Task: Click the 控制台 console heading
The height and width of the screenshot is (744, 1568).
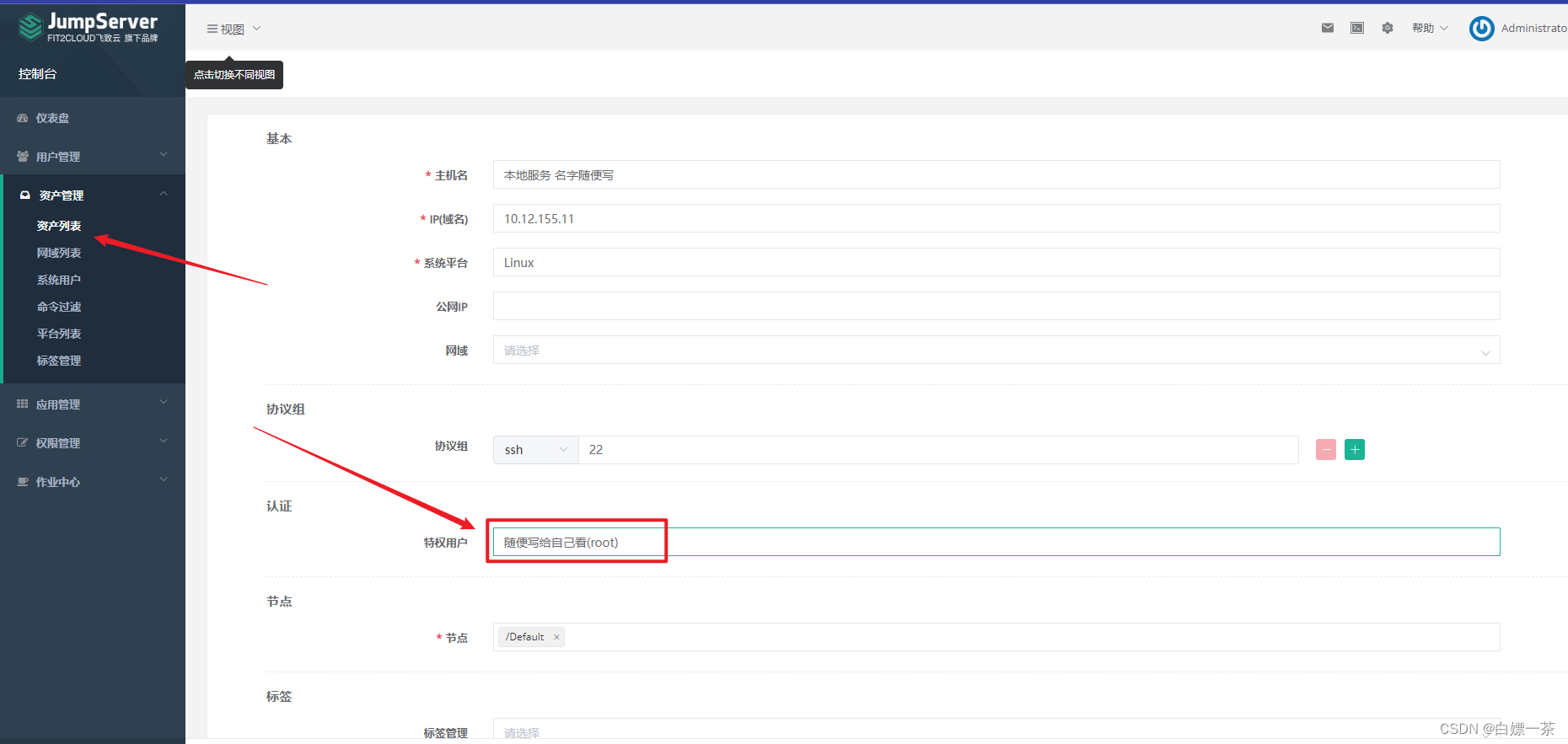Action: pos(38,74)
